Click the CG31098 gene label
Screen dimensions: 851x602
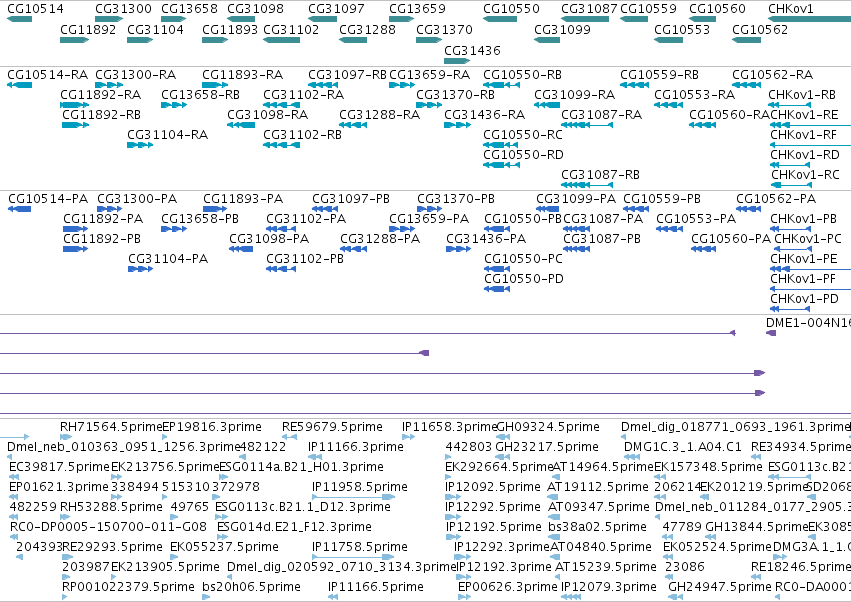coord(255,9)
